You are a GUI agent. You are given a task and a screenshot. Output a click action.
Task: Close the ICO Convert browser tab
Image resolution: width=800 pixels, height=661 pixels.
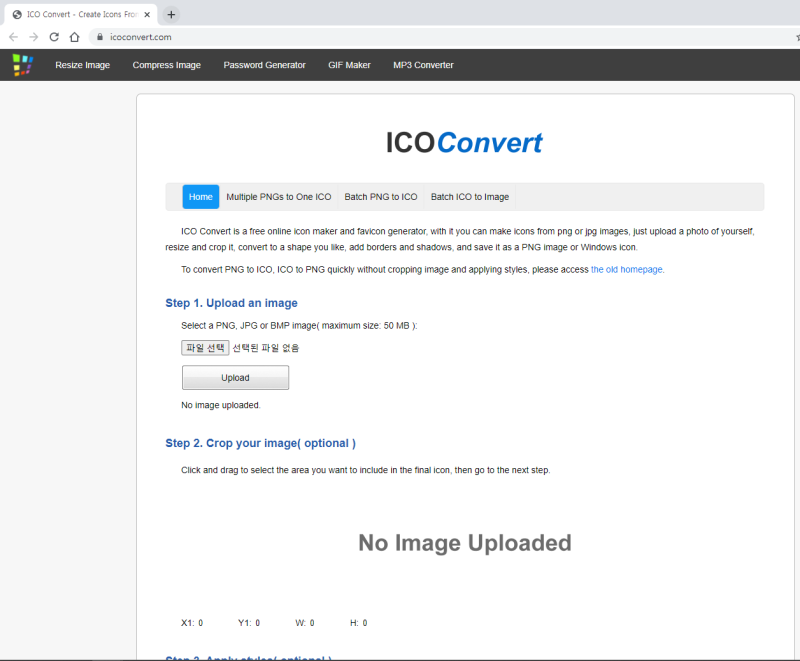(x=147, y=14)
